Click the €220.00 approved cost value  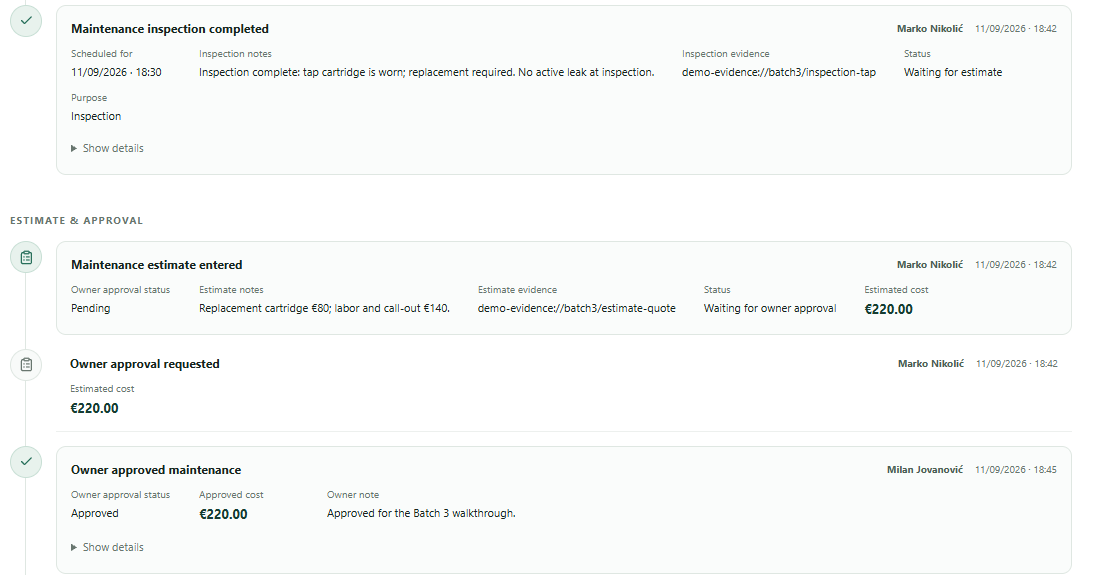[x=223, y=514]
